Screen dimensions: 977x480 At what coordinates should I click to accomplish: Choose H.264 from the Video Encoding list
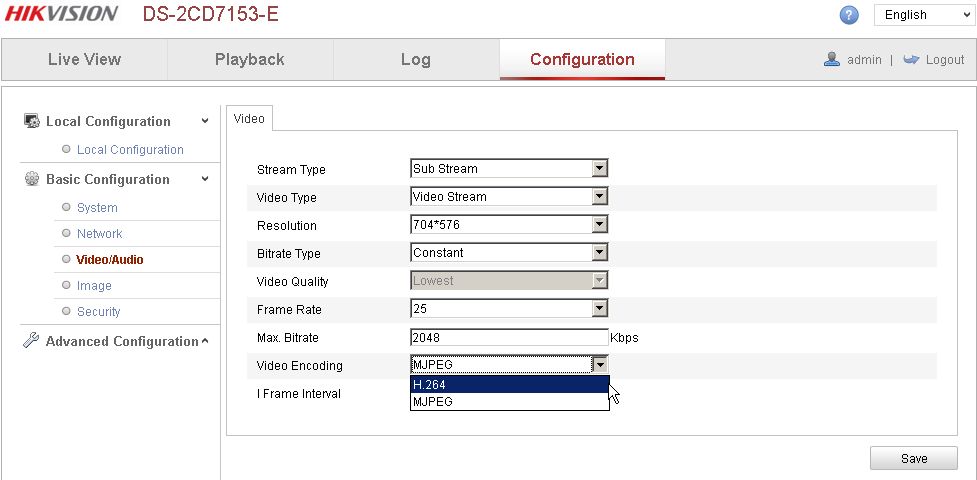click(x=510, y=385)
